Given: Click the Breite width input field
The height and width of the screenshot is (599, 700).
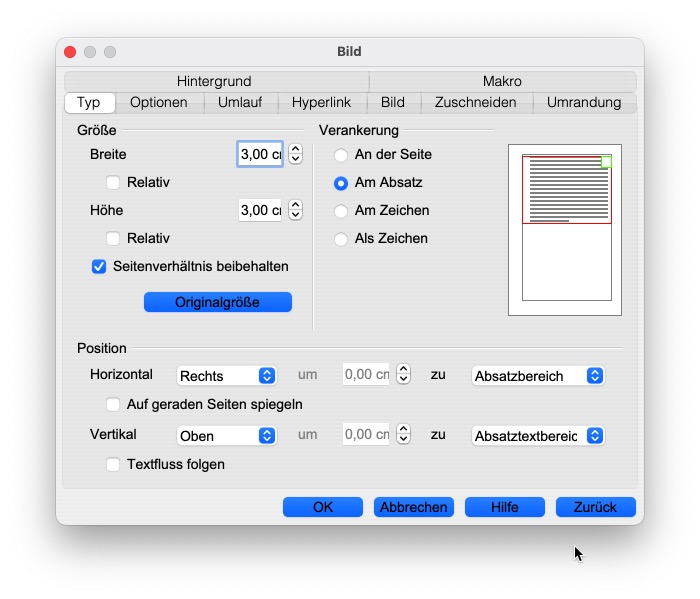Looking at the screenshot, I should 260,154.
